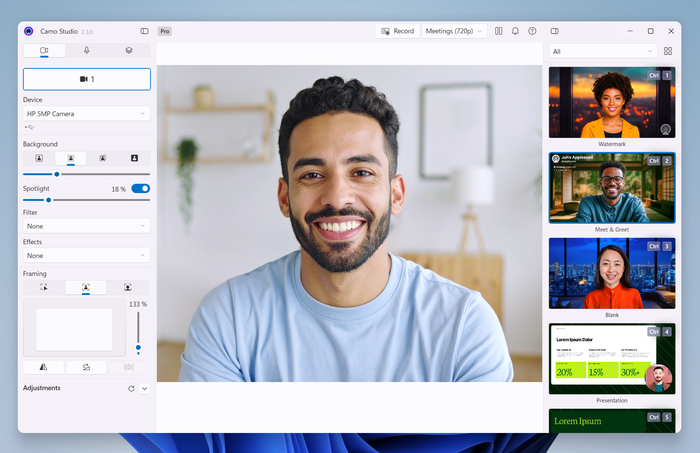The width and height of the screenshot is (700, 453).
Task: Select the manual Framing mode icon
Action: 44,287
